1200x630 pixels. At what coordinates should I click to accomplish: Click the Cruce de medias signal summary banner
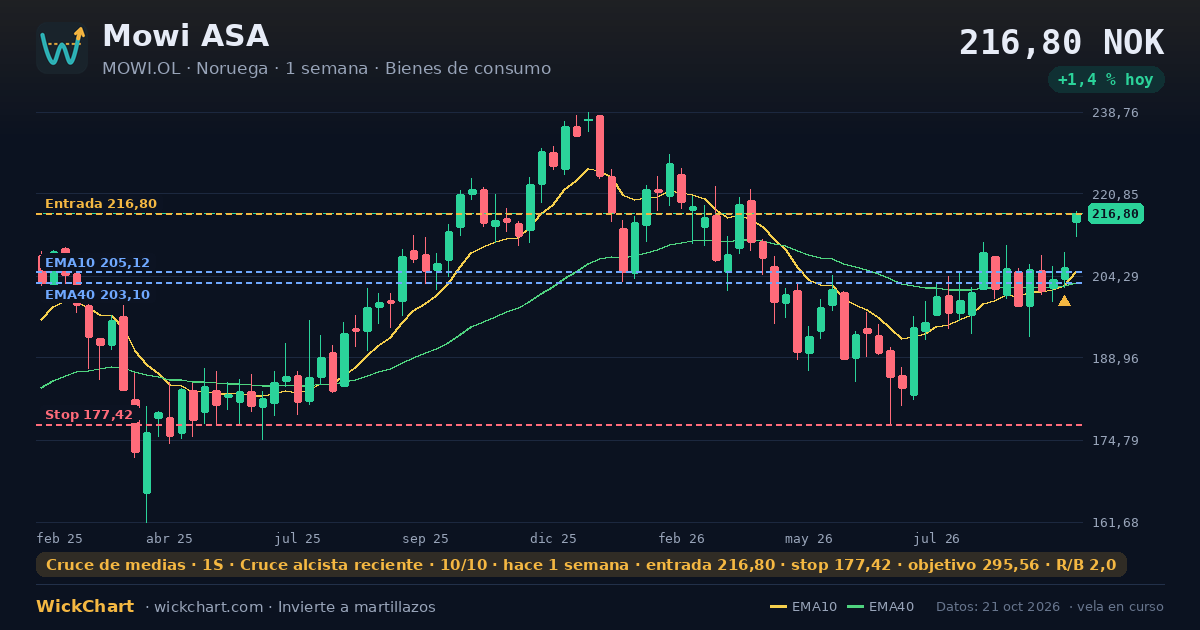[x=581, y=565]
